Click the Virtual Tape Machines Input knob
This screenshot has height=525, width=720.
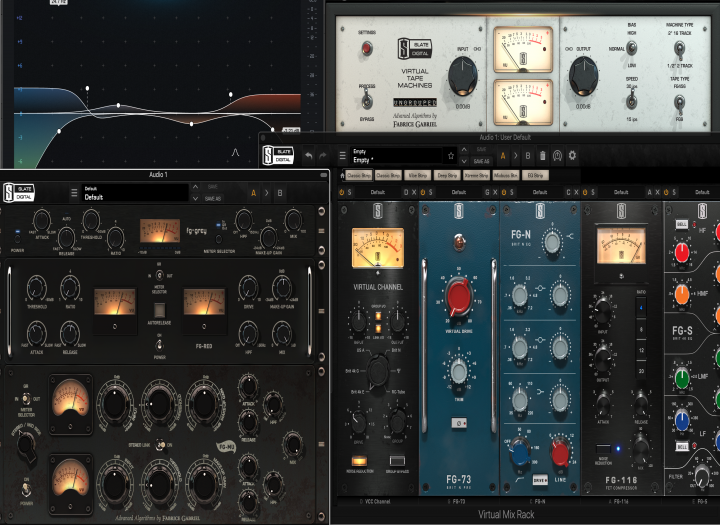tap(463, 76)
